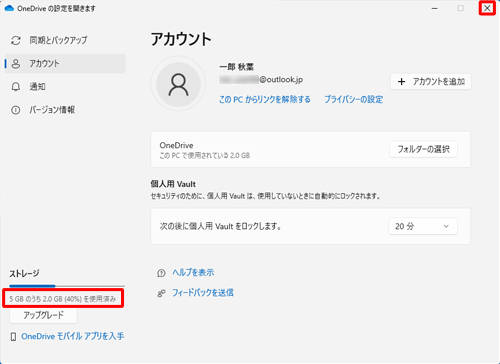Click 次の後に個人用 Vault をロックします label

click(x=220, y=226)
